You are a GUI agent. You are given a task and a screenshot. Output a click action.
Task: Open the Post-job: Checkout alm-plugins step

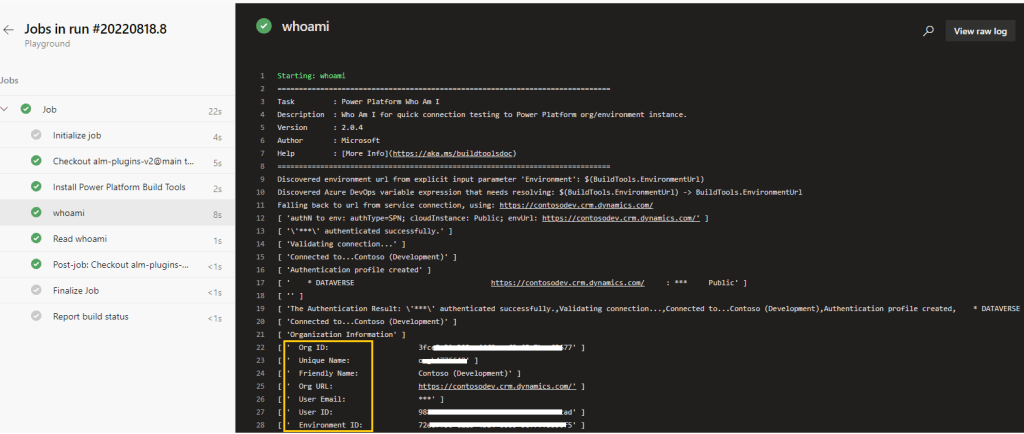(x=120, y=265)
